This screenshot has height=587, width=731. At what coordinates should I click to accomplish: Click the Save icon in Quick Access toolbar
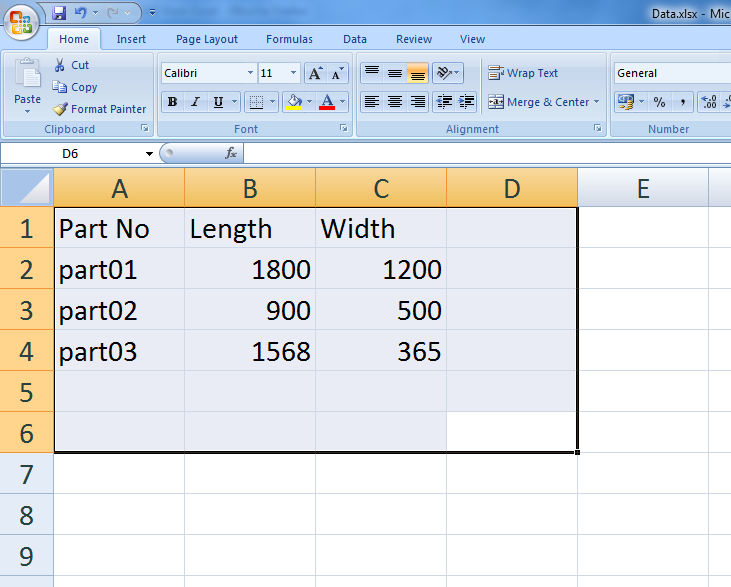click(x=59, y=13)
